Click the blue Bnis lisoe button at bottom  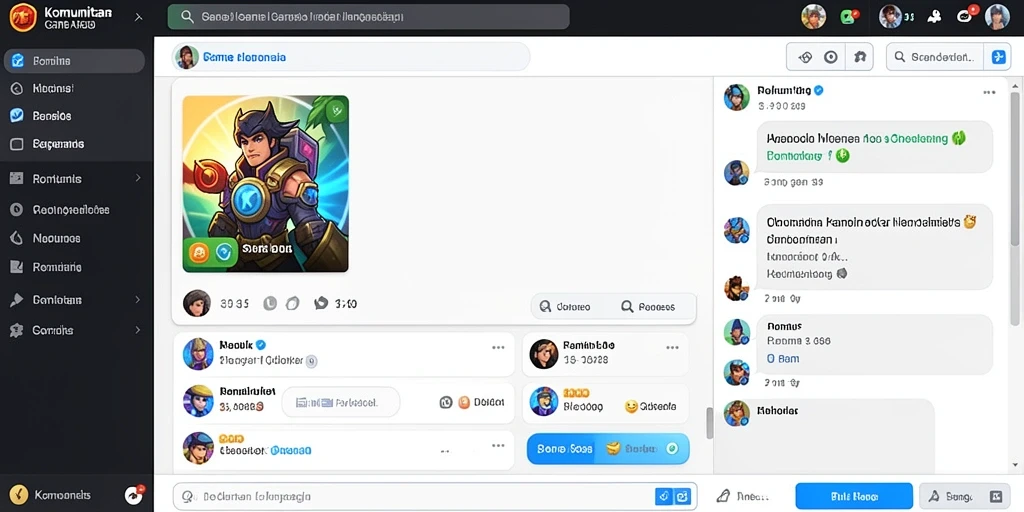(x=854, y=496)
